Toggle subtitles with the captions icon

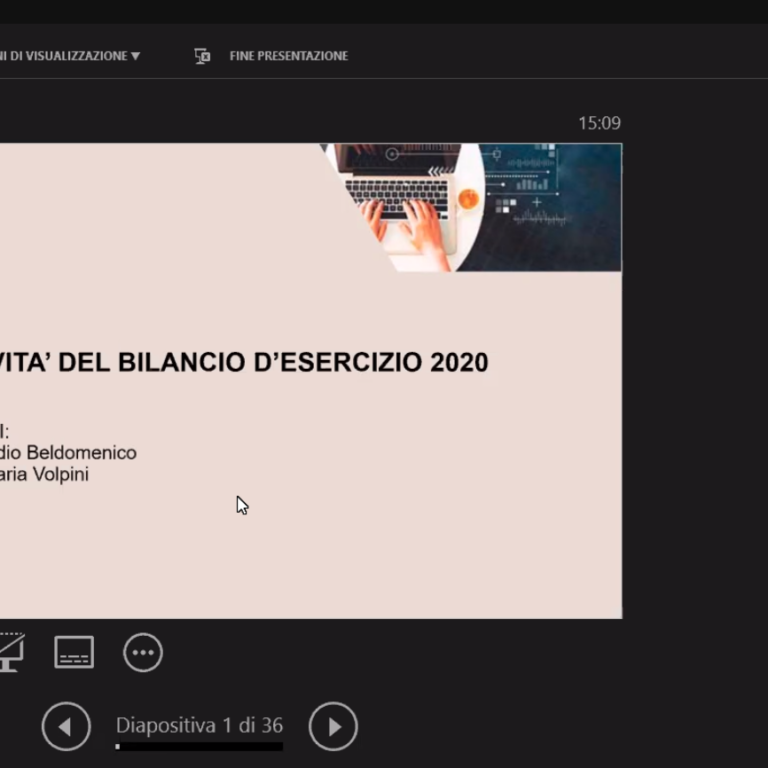pos(74,652)
